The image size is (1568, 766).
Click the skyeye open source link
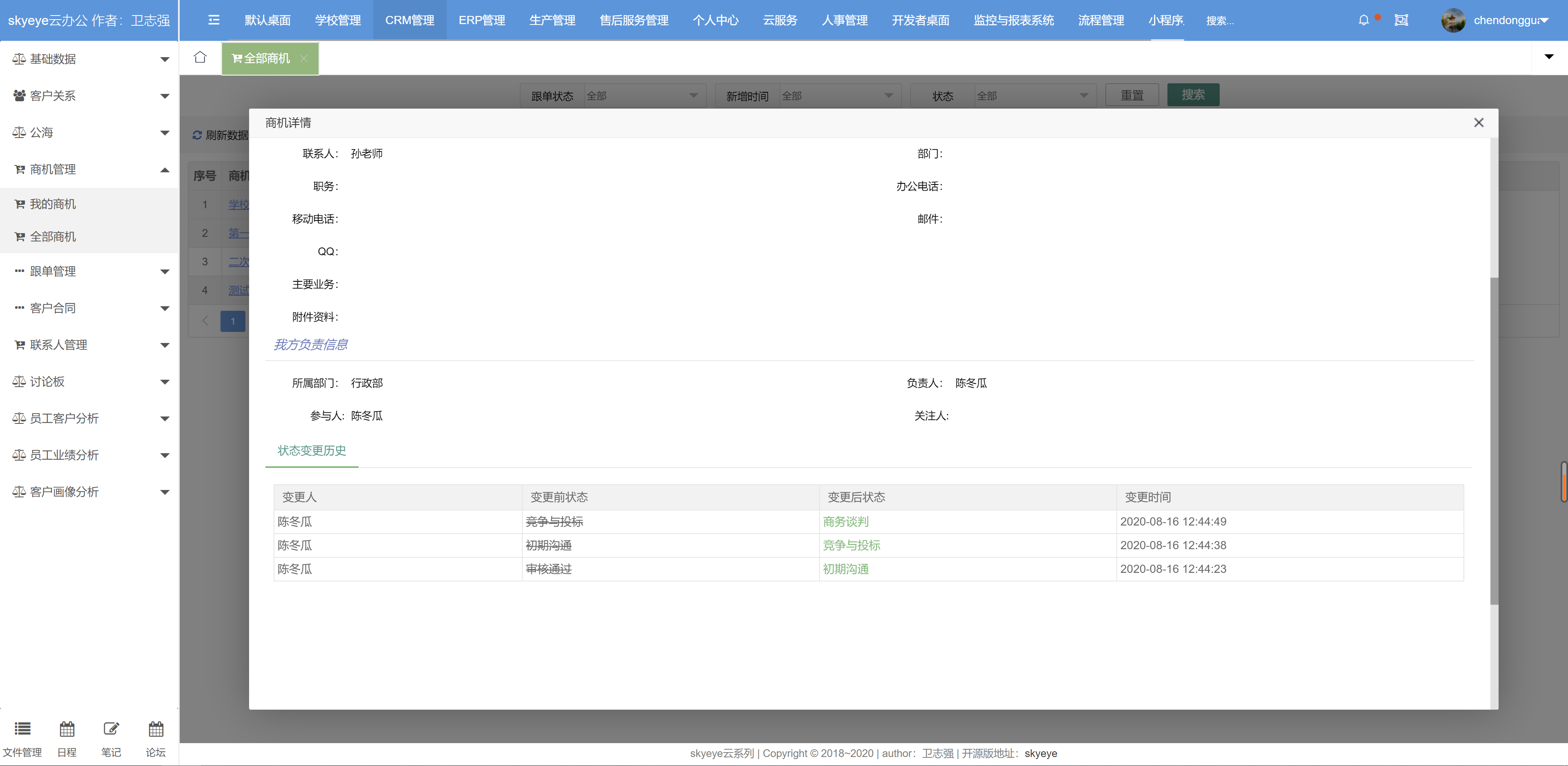pyautogui.click(x=1040, y=753)
